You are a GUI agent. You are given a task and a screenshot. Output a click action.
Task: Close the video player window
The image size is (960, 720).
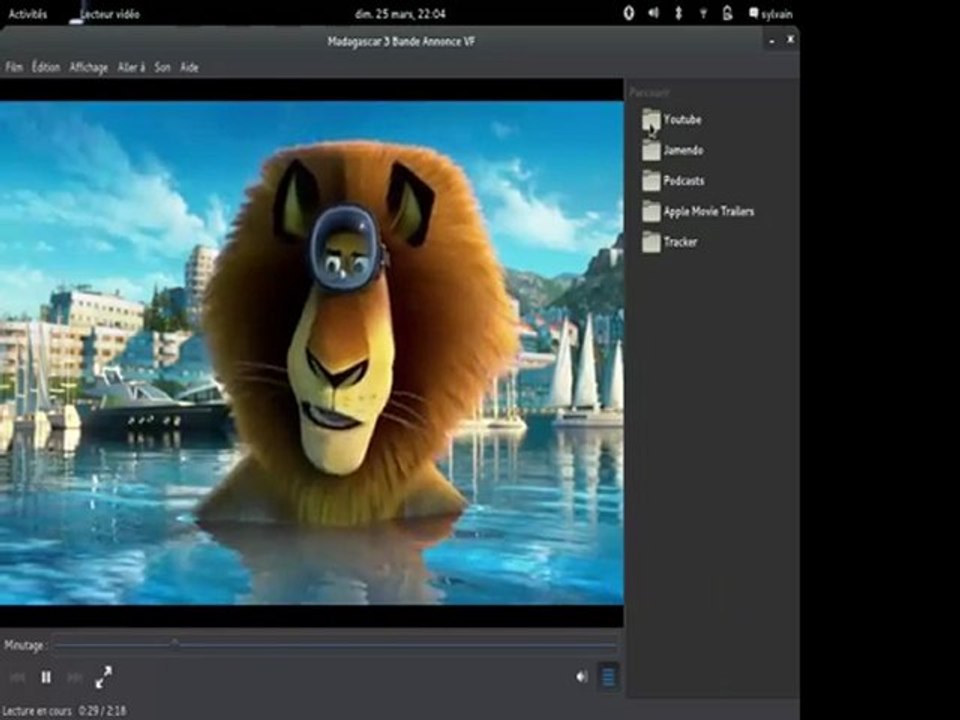pos(790,40)
